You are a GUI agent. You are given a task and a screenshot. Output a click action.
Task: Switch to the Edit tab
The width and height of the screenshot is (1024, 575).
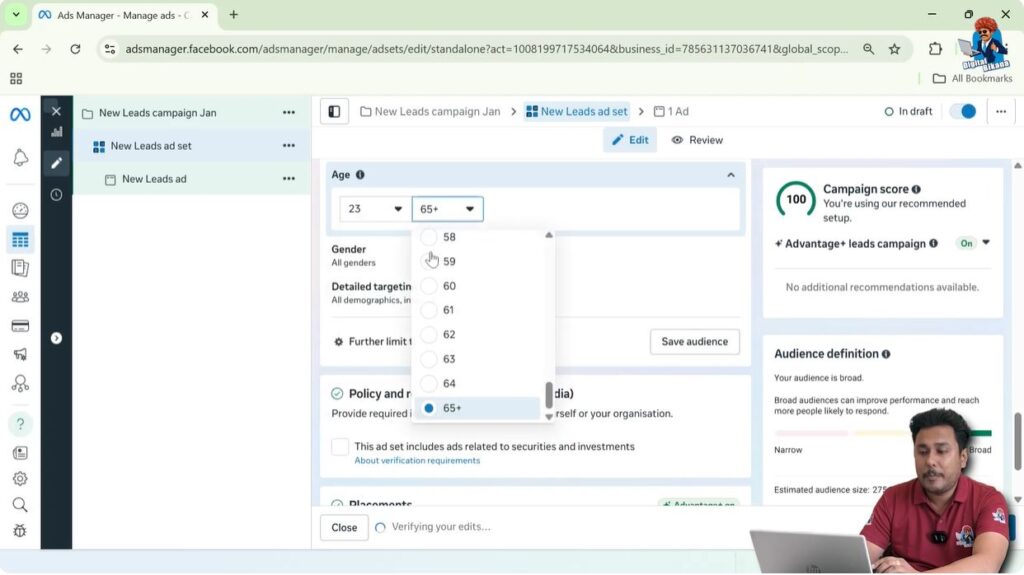pyautogui.click(x=630, y=140)
